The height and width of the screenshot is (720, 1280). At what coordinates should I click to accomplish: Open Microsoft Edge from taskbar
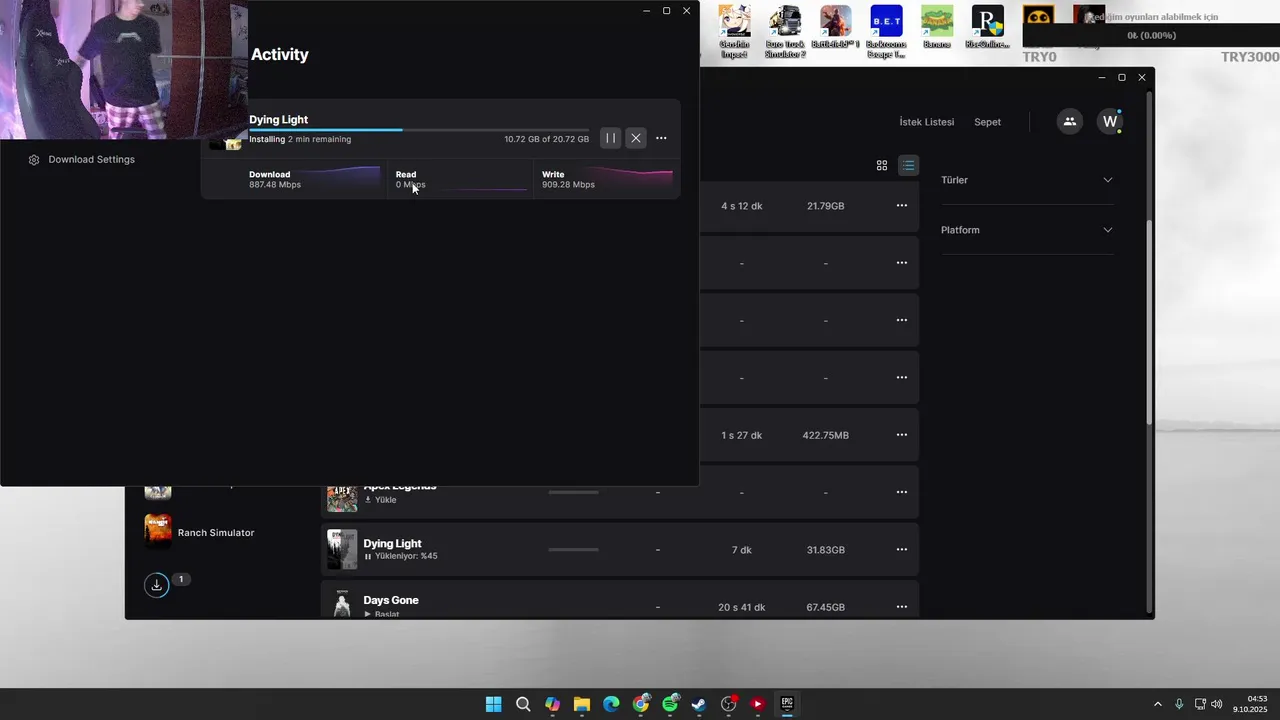pyautogui.click(x=611, y=704)
